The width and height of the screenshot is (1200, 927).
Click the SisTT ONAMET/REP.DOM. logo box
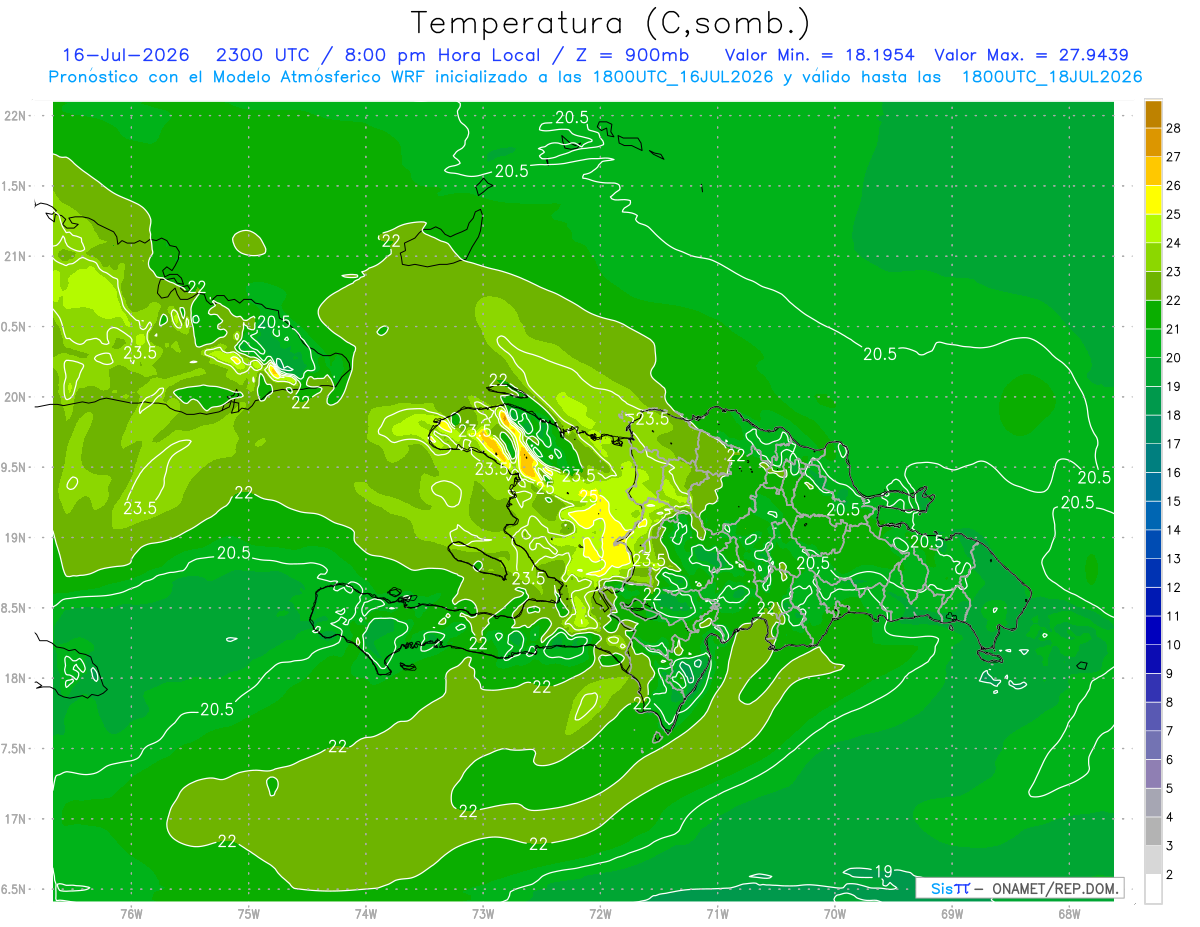1020,888
